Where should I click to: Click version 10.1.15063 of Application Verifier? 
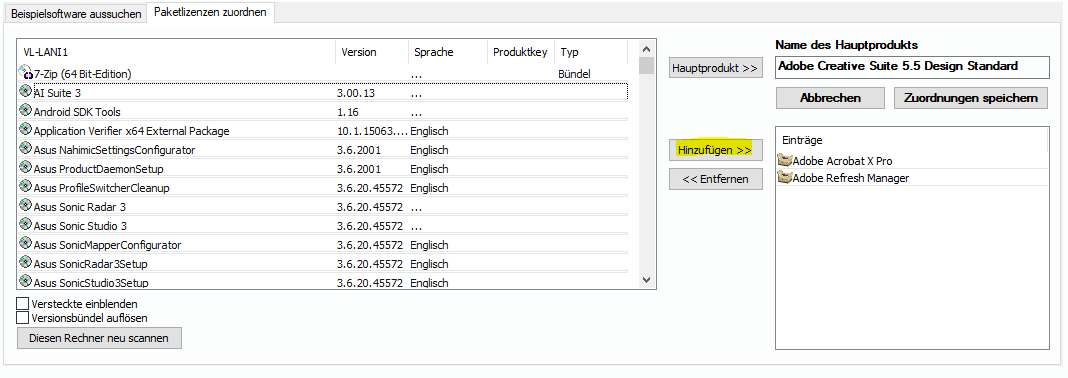coord(372,131)
